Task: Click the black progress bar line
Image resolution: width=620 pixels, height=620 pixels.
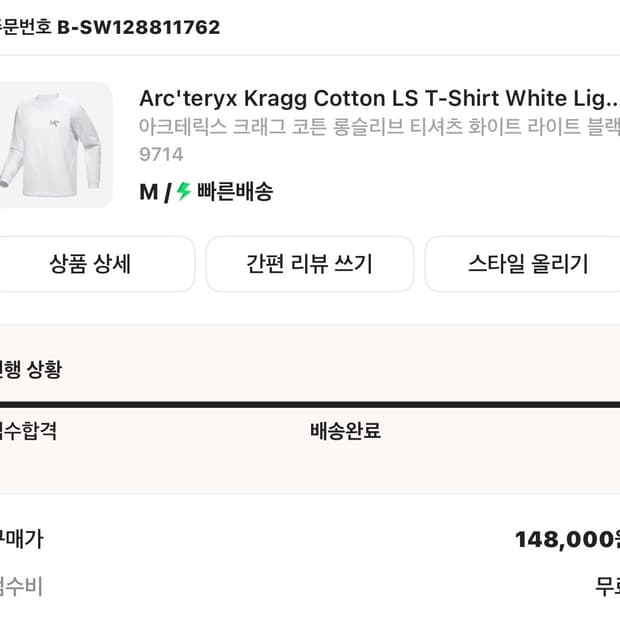Action: [310, 405]
